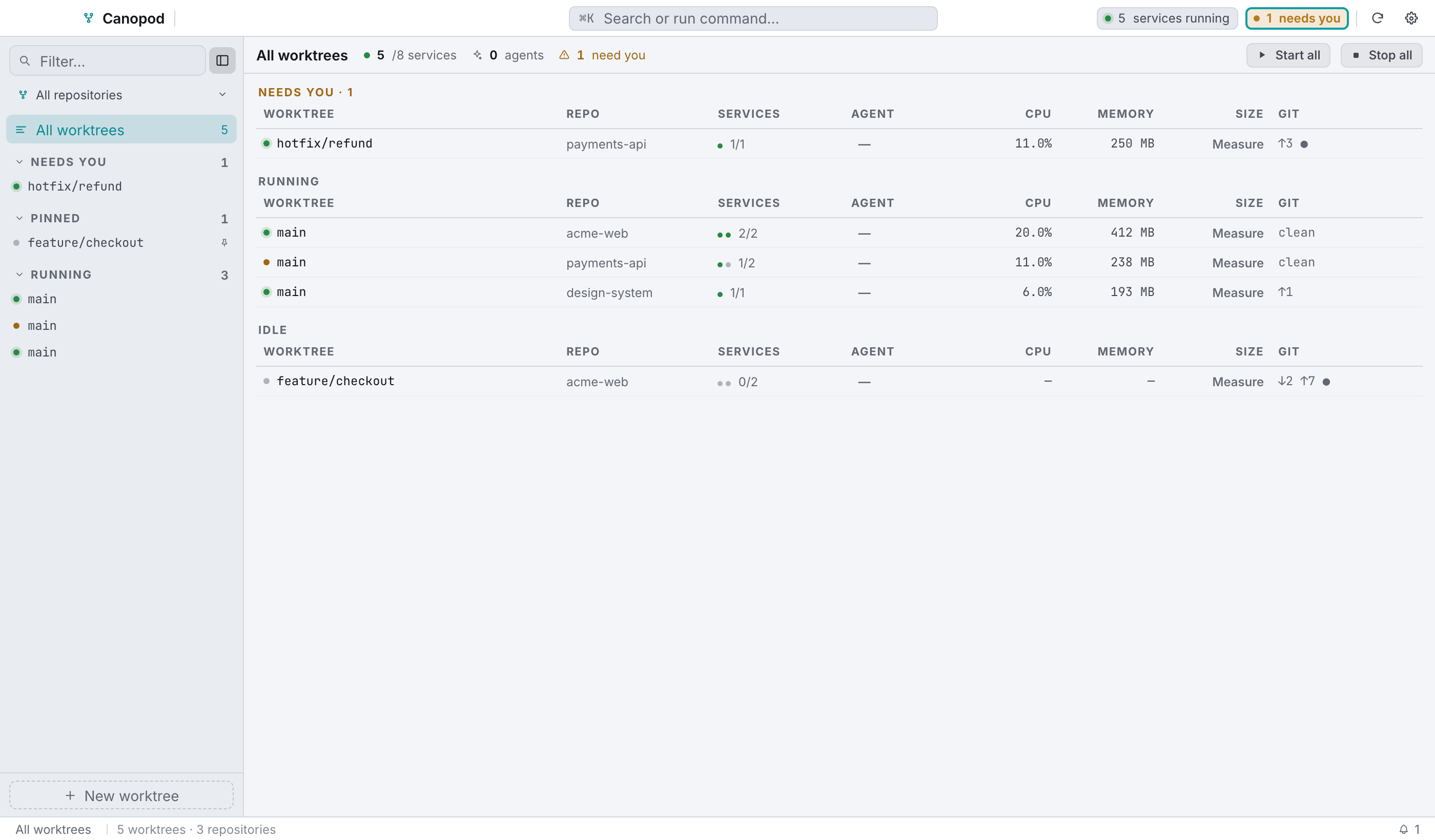Click the ↑3 git status of hotfix/refund
Image resolution: width=1435 pixels, height=840 pixels.
click(x=1285, y=143)
